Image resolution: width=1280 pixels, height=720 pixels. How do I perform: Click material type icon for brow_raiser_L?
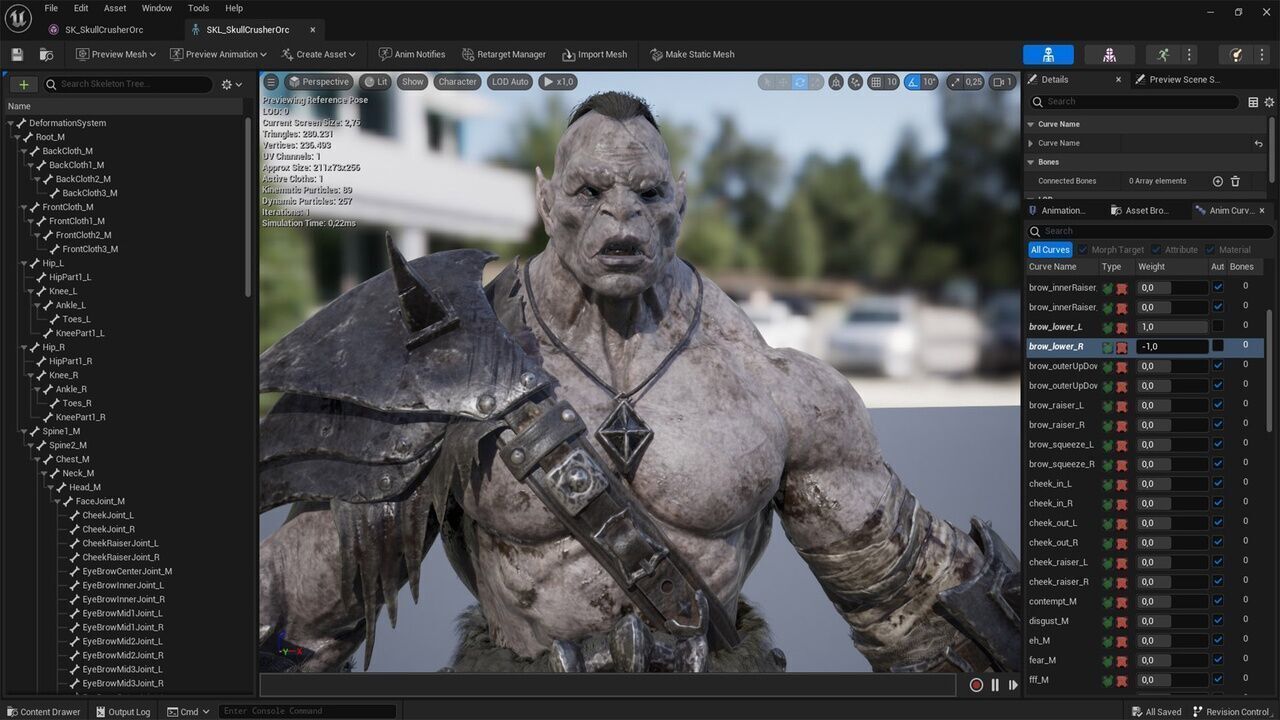pos(1122,406)
